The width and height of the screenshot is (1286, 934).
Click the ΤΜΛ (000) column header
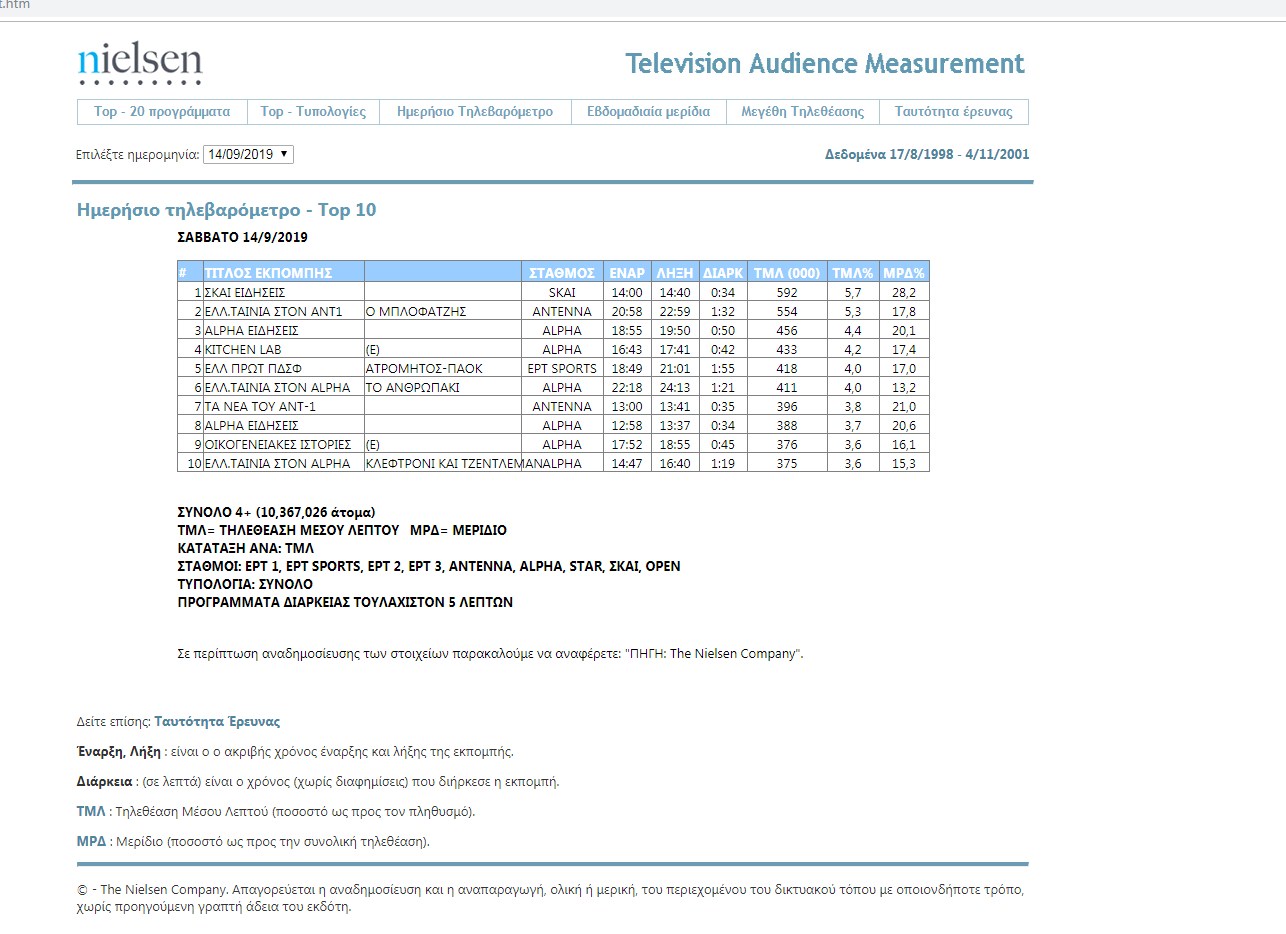pyautogui.click(x=786, y=273)
